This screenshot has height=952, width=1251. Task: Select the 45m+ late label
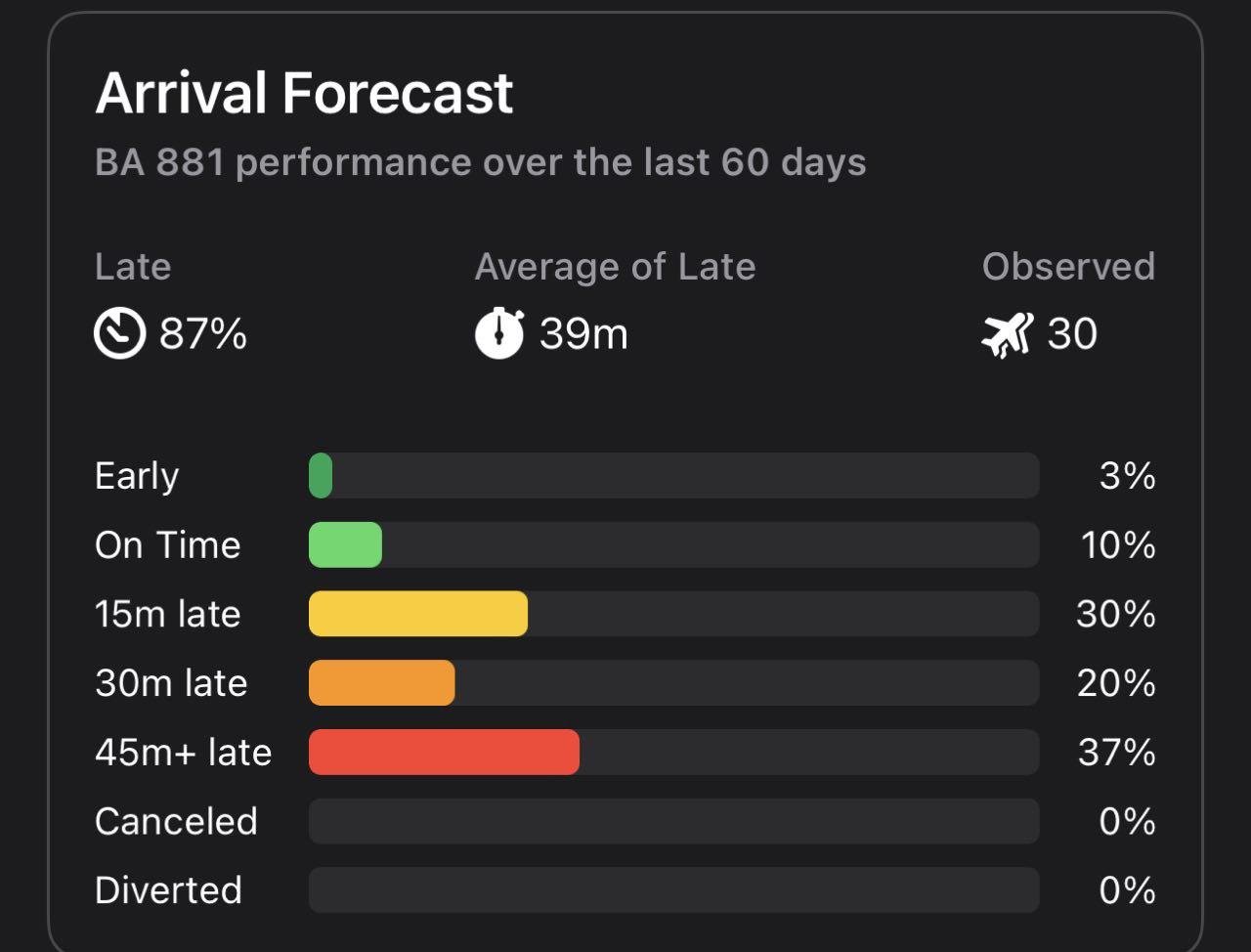click(183, 753)
